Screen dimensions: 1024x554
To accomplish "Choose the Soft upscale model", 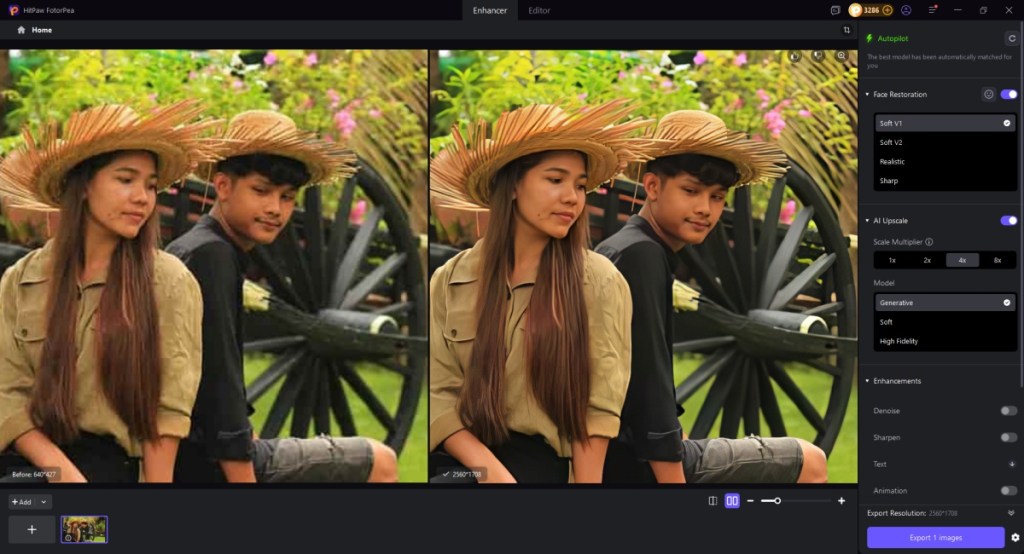I will (x=945, y=322).
